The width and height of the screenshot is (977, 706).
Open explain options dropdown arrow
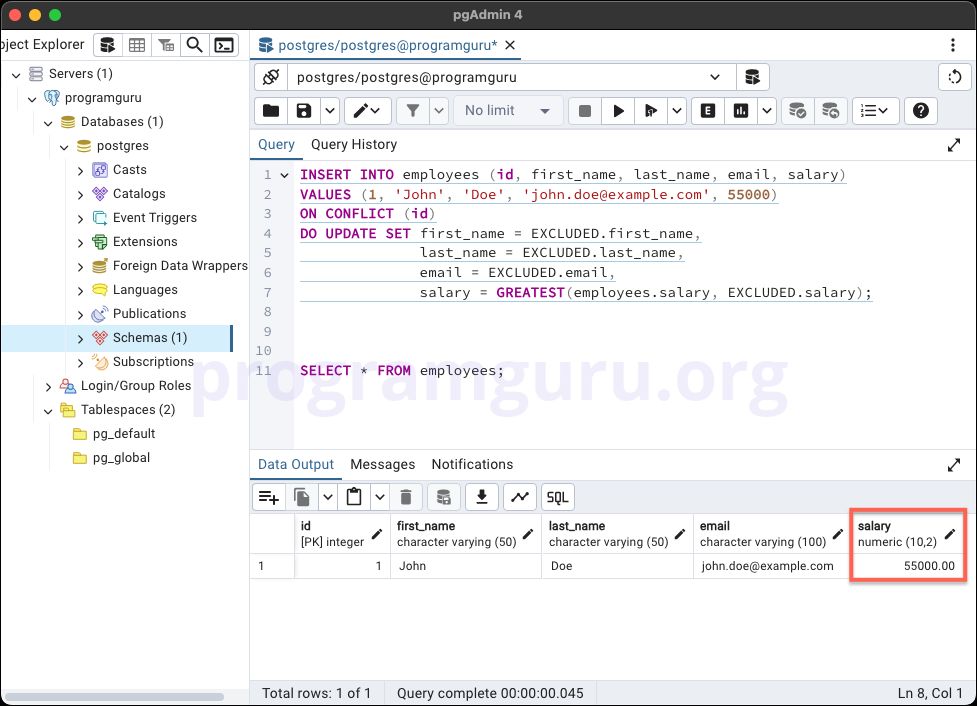tap(767, 111)
